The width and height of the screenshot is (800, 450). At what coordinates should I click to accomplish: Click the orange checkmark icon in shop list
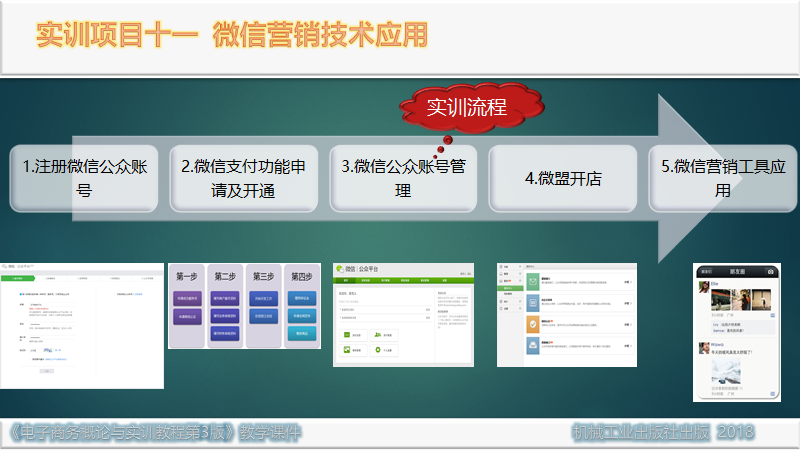[x=533, y=324]
